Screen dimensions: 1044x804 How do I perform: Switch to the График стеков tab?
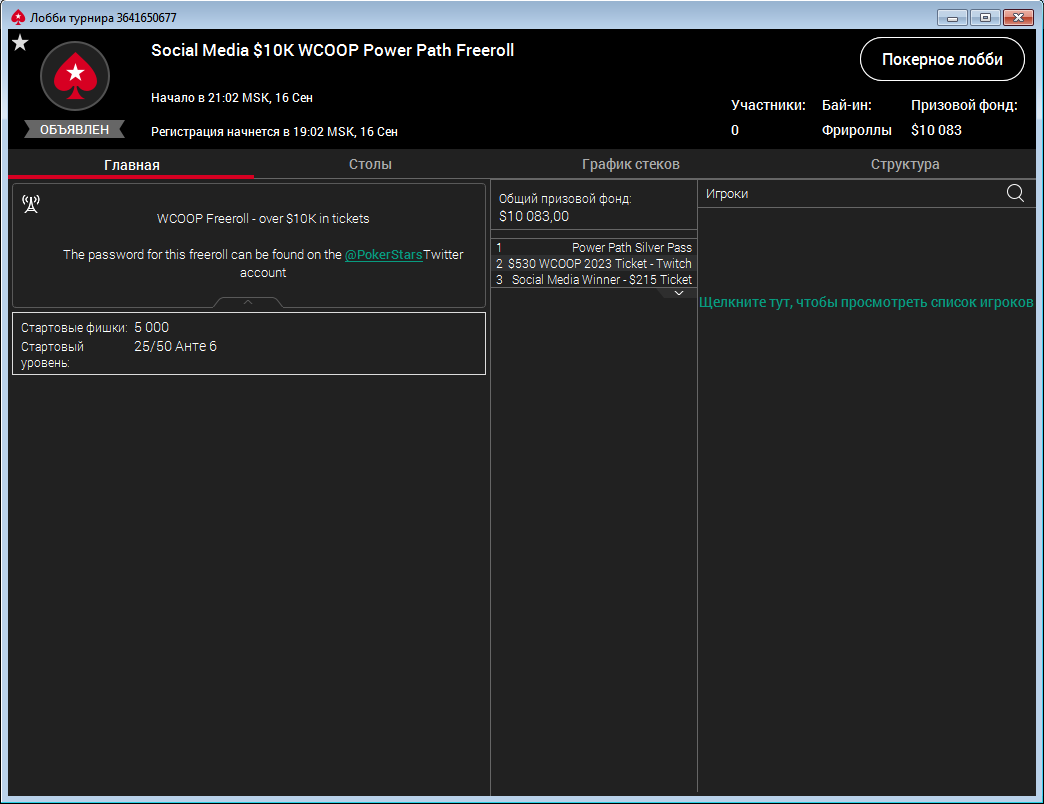(x=631, y=164)
